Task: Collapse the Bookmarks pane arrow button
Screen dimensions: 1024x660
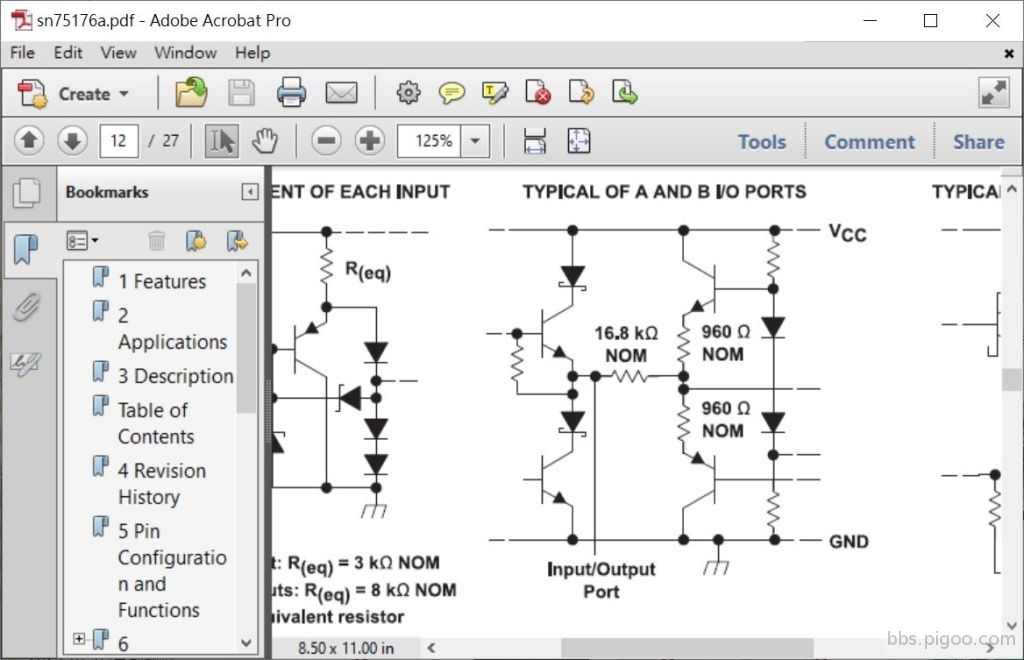Action: (x=249, y=192)
